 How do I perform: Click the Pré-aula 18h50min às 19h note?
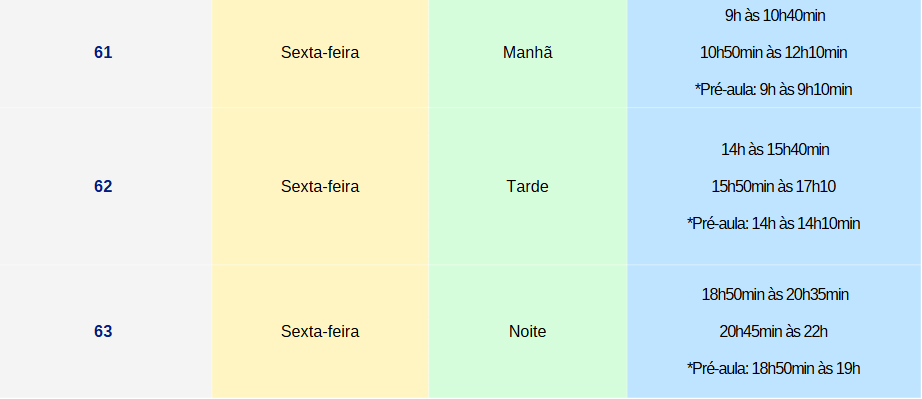coord(773,368)
